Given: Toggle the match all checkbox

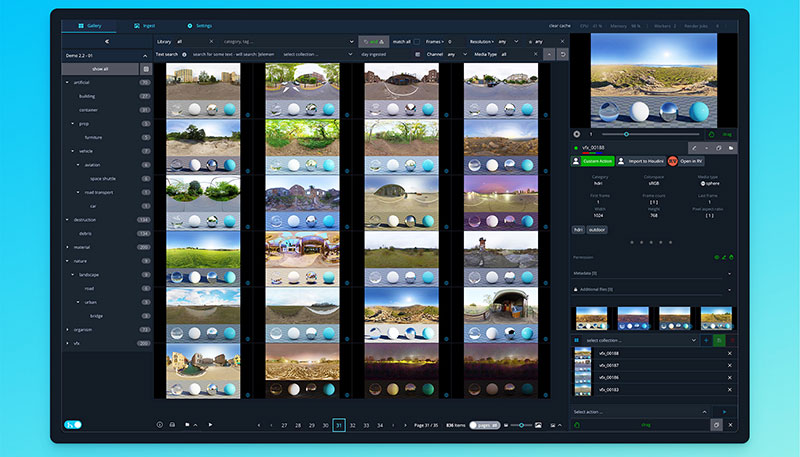Looking at the screenshot, I should 417,41.
